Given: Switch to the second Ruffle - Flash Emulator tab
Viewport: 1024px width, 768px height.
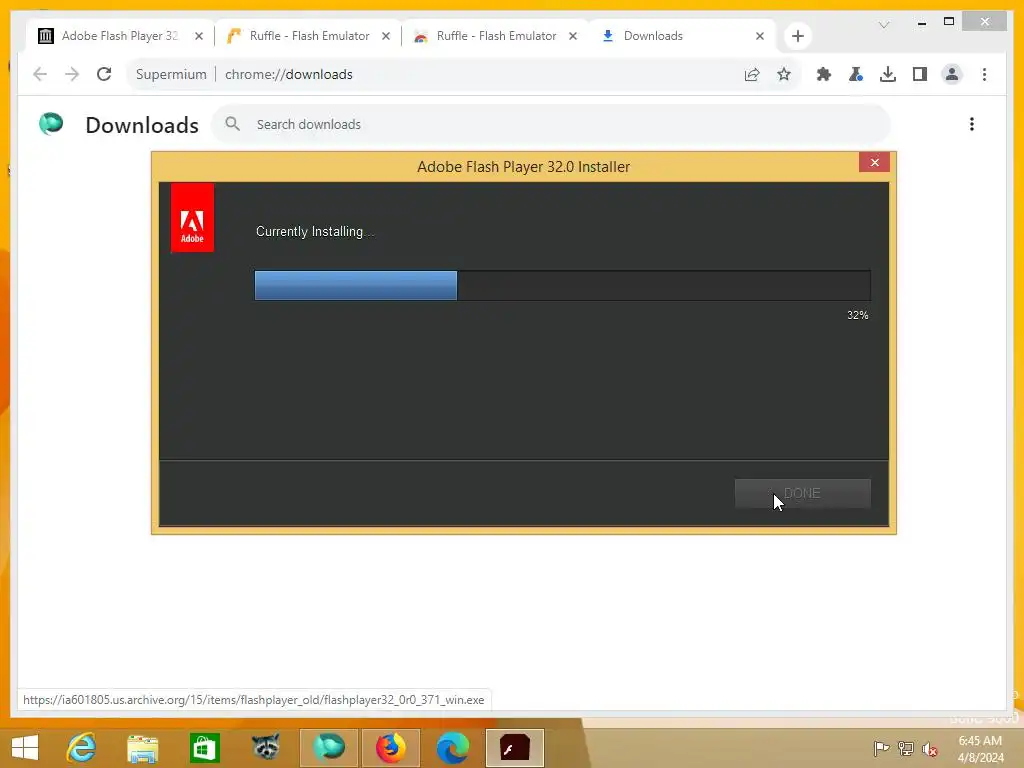Looking at the screenshot, I should tap(496, 36).
